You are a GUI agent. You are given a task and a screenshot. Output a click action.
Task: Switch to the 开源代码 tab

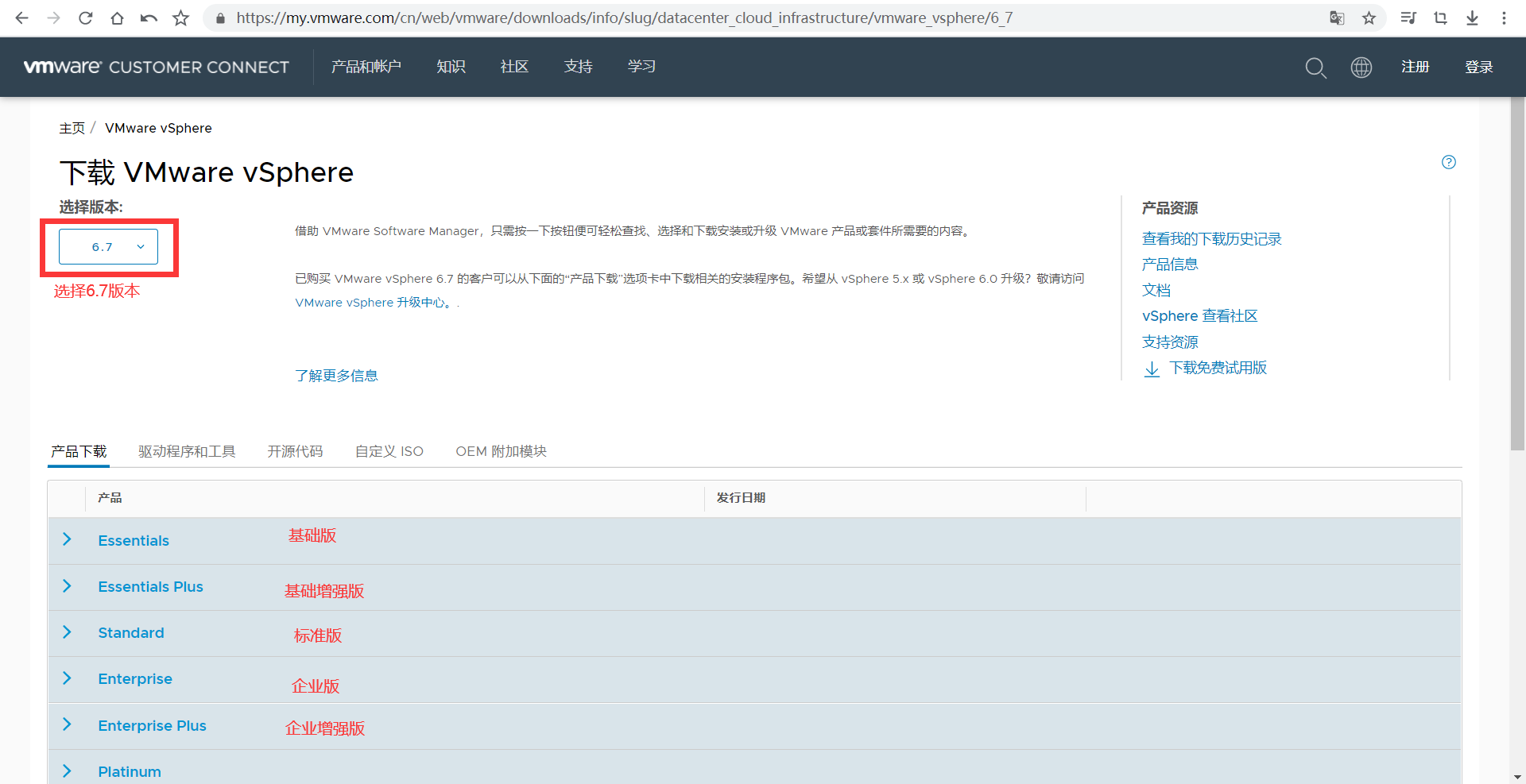[295, 451]
